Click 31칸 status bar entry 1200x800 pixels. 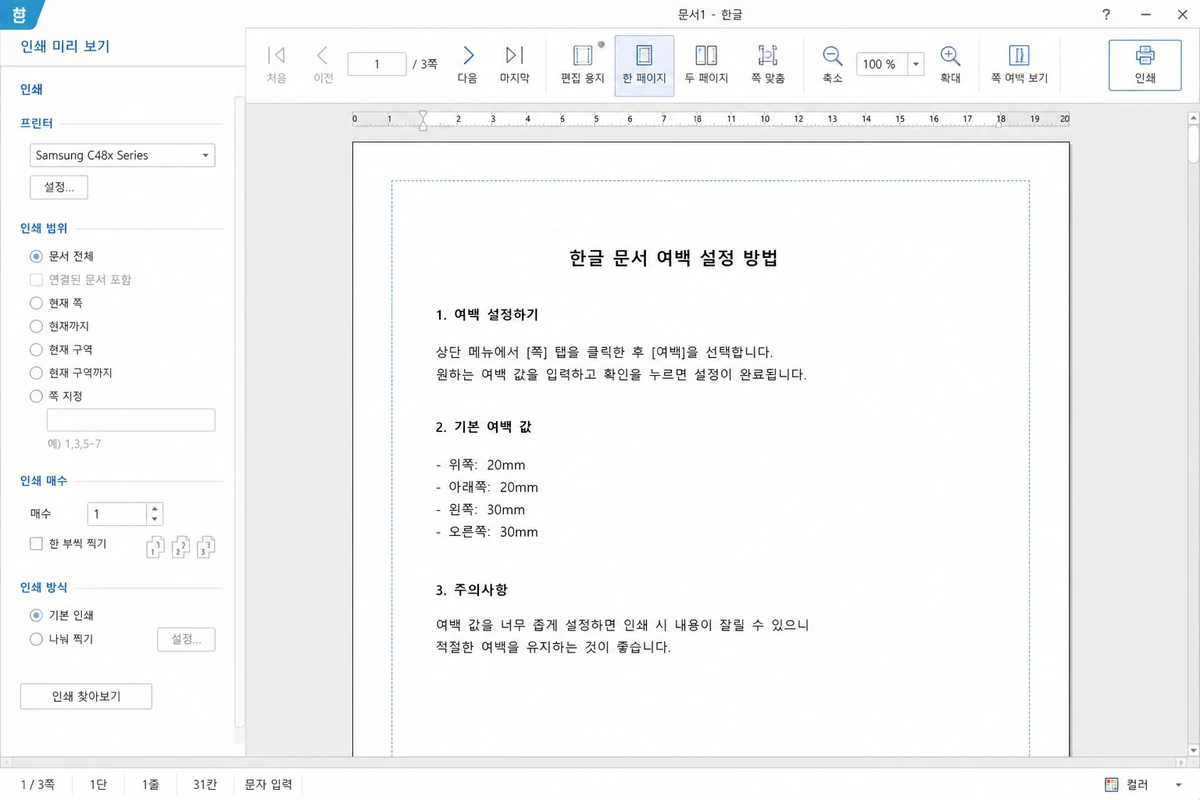tap(204, 785)
